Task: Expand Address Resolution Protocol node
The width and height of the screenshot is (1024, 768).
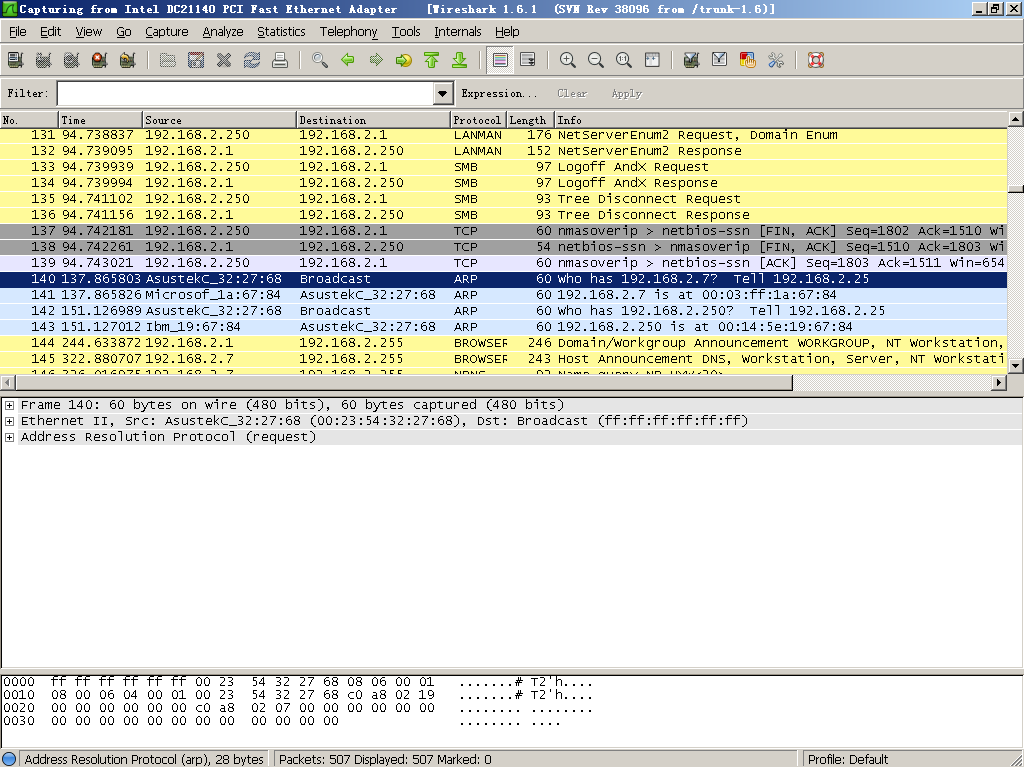Action: [x=10, y=438]
